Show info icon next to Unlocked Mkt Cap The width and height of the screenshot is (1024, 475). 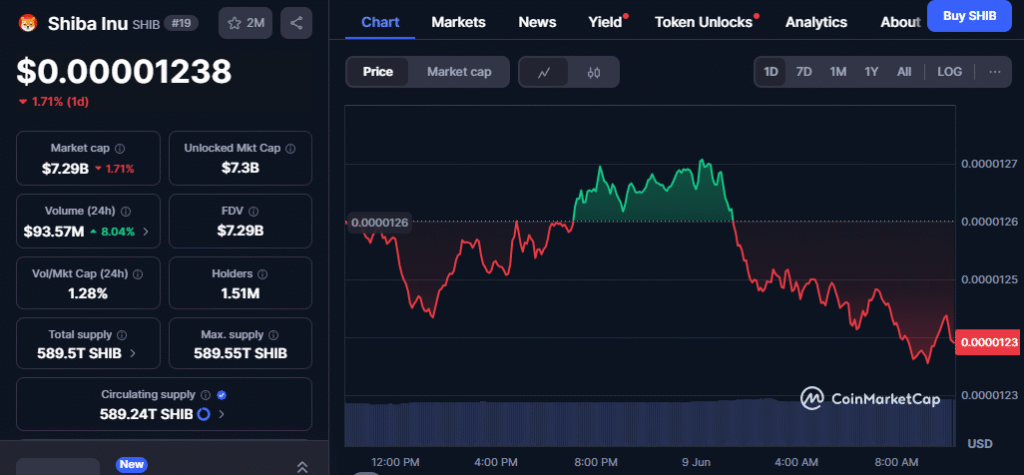291,148
